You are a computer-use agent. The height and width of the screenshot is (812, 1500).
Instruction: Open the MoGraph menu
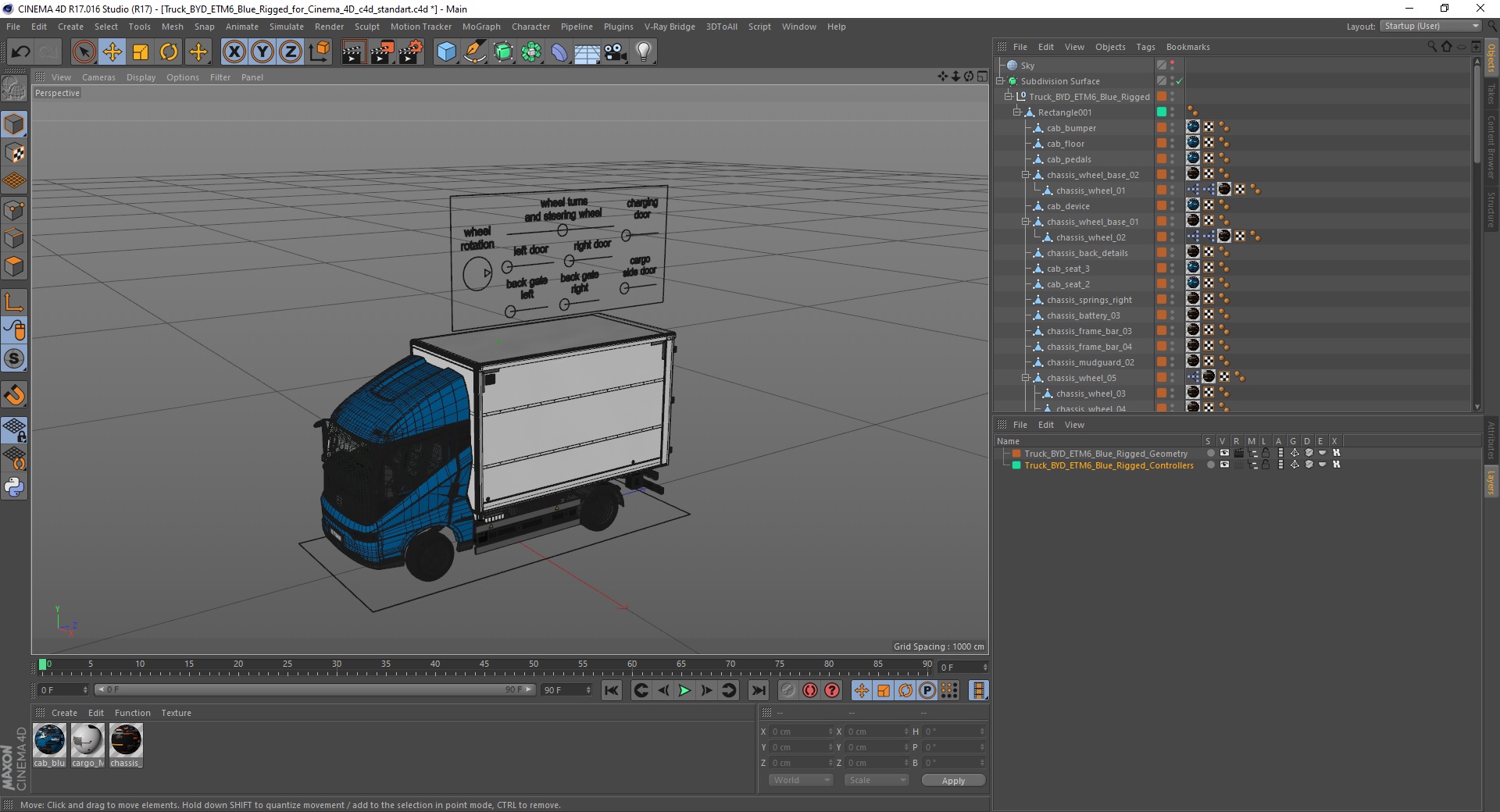(x=481, y=27)
